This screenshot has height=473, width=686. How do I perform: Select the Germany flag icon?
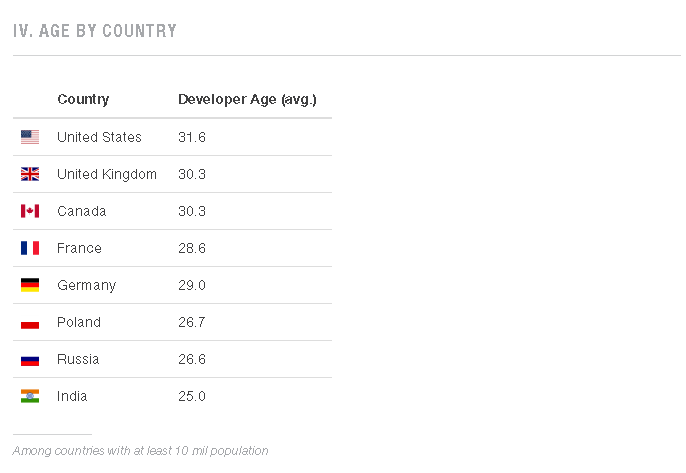coord(30,285)
